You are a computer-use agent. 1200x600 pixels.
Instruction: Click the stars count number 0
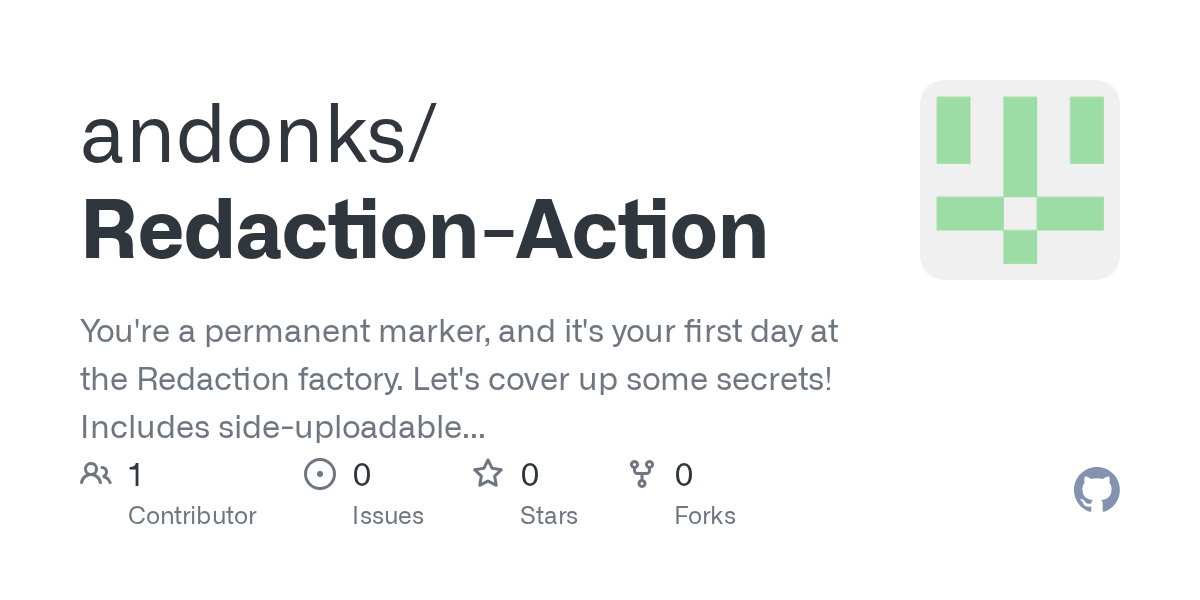tap(530, 474)
